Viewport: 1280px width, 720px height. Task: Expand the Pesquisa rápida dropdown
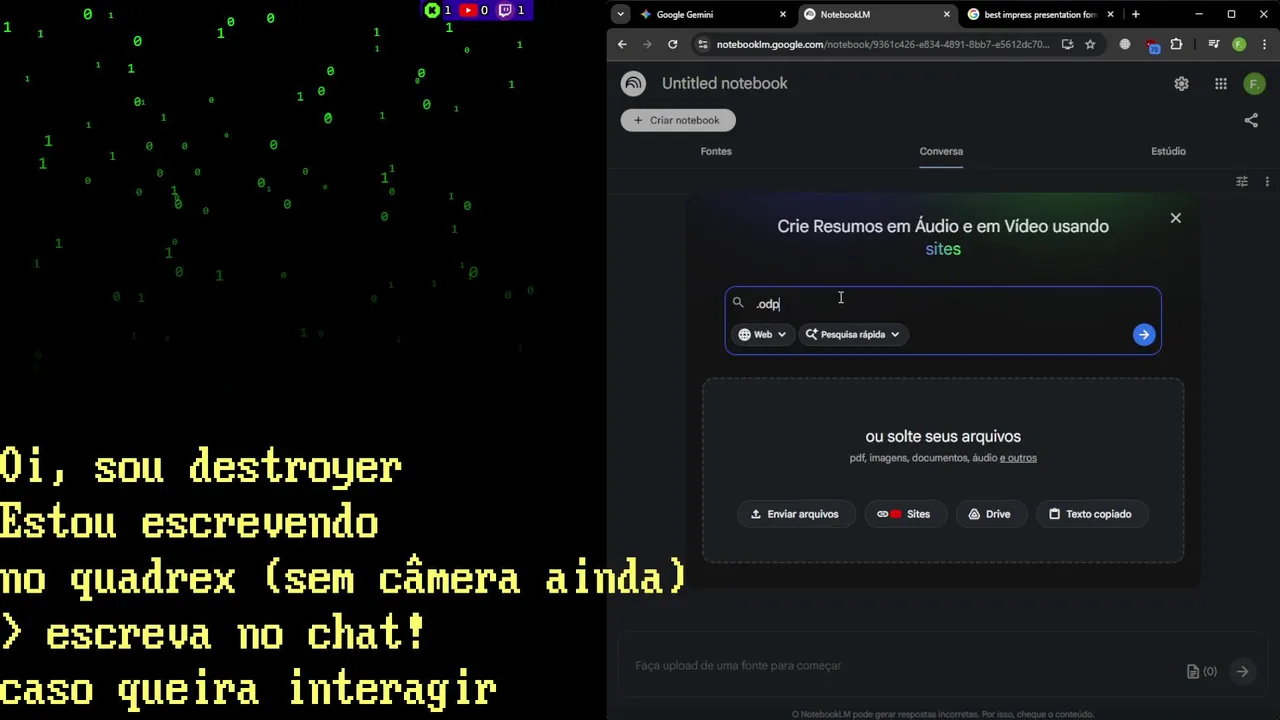coord(853,335)
